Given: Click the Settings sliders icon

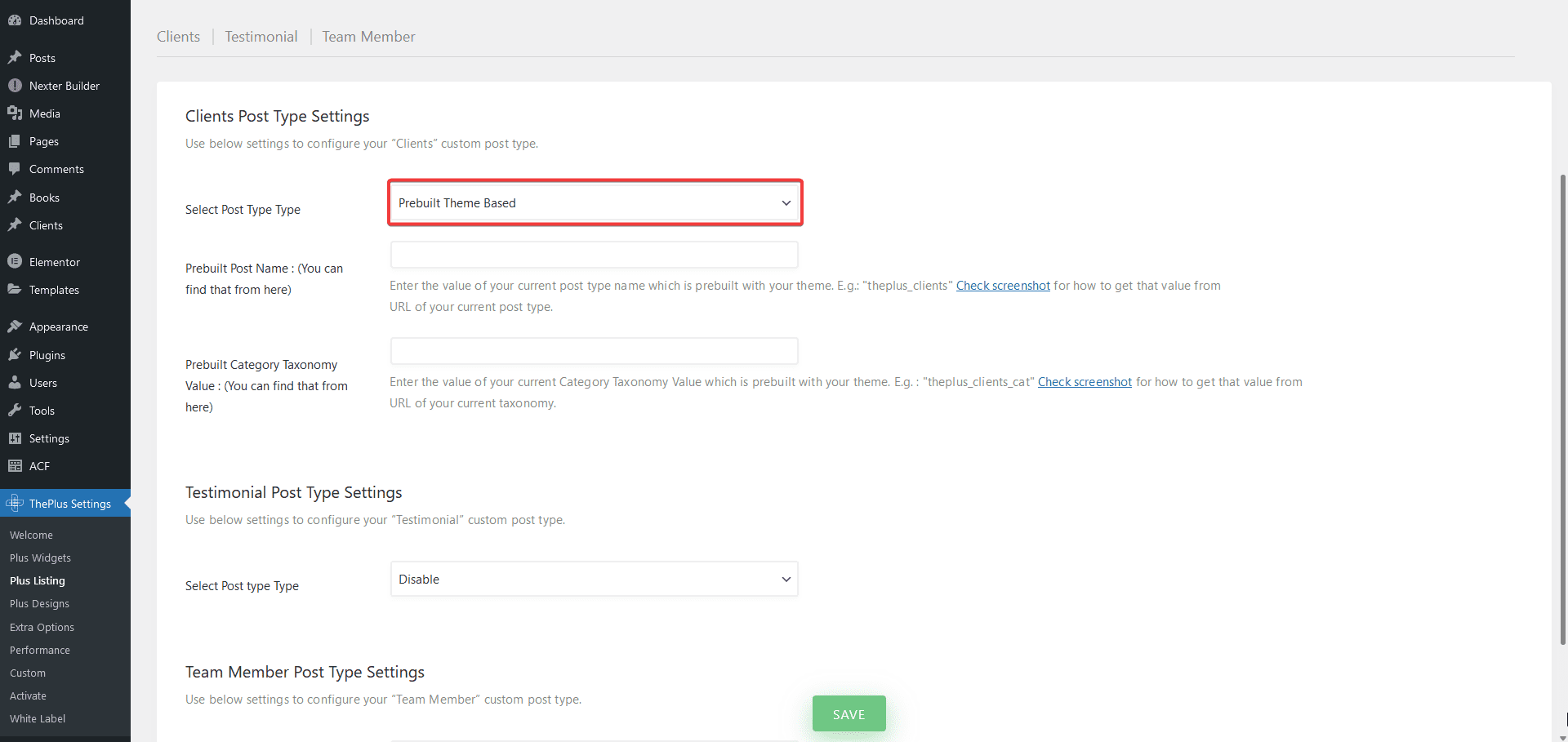Looking at the screenshot, I should [15, 438].
